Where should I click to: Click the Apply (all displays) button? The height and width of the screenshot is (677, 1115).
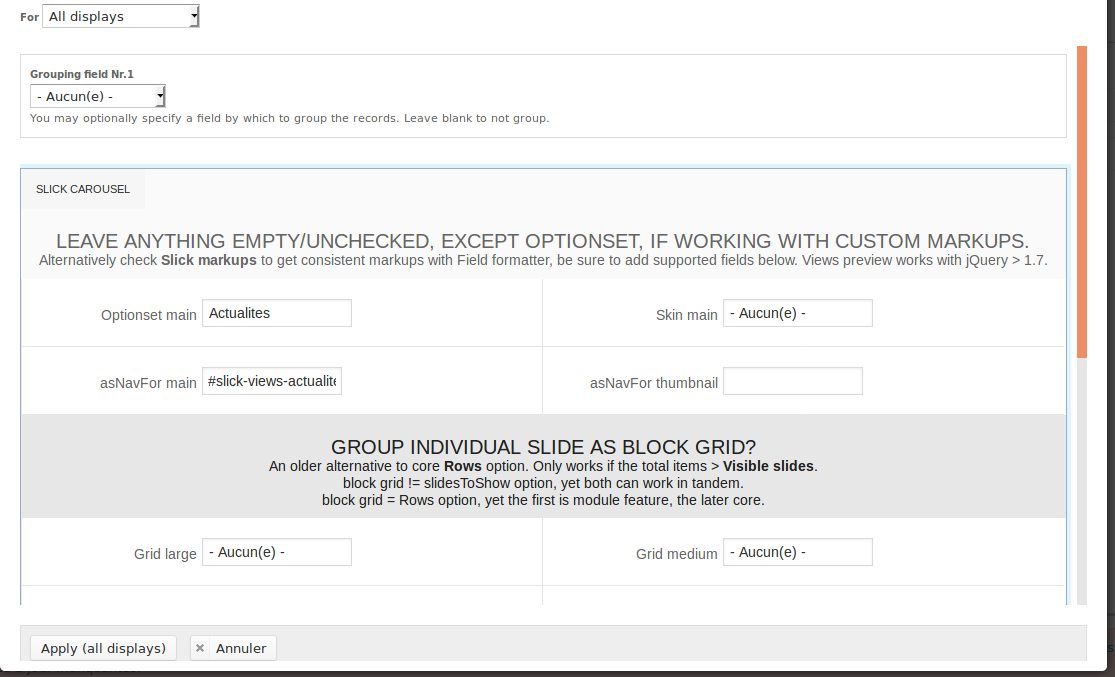[x=103, y=648]
